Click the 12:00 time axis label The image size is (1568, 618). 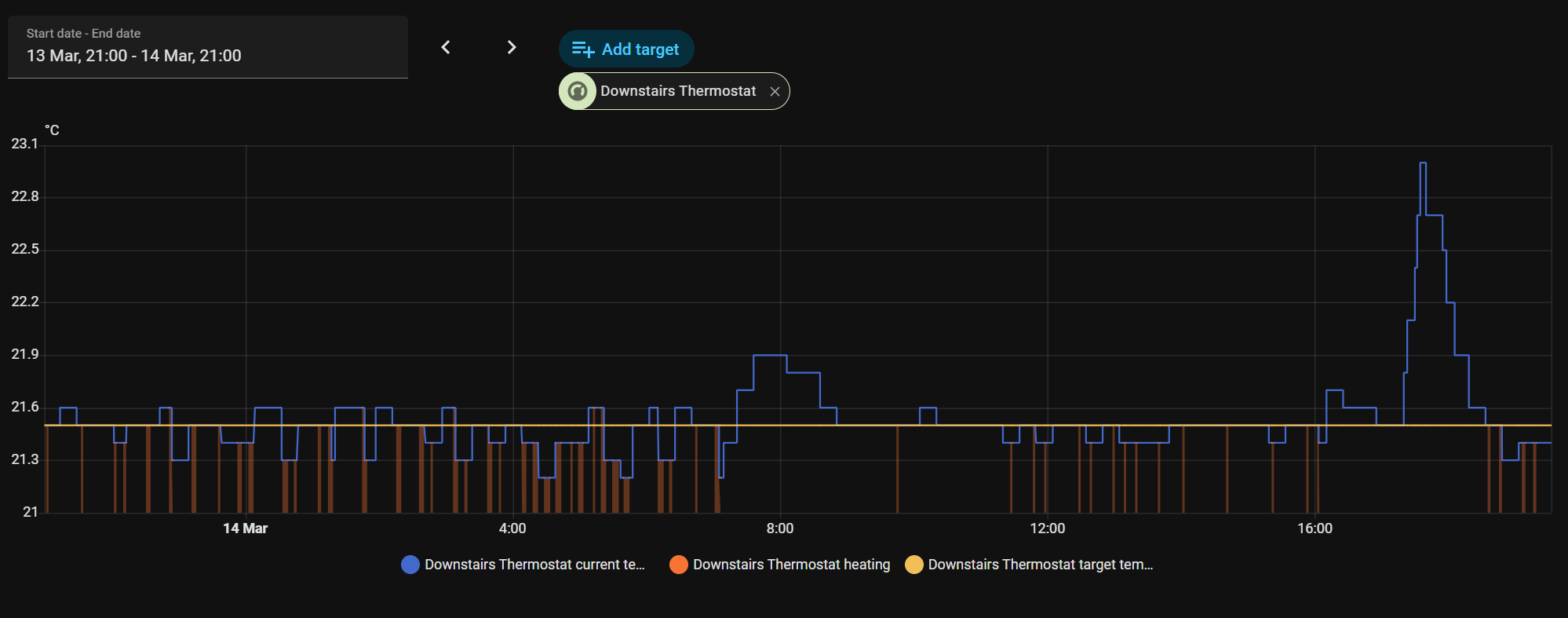point(1048,528)
